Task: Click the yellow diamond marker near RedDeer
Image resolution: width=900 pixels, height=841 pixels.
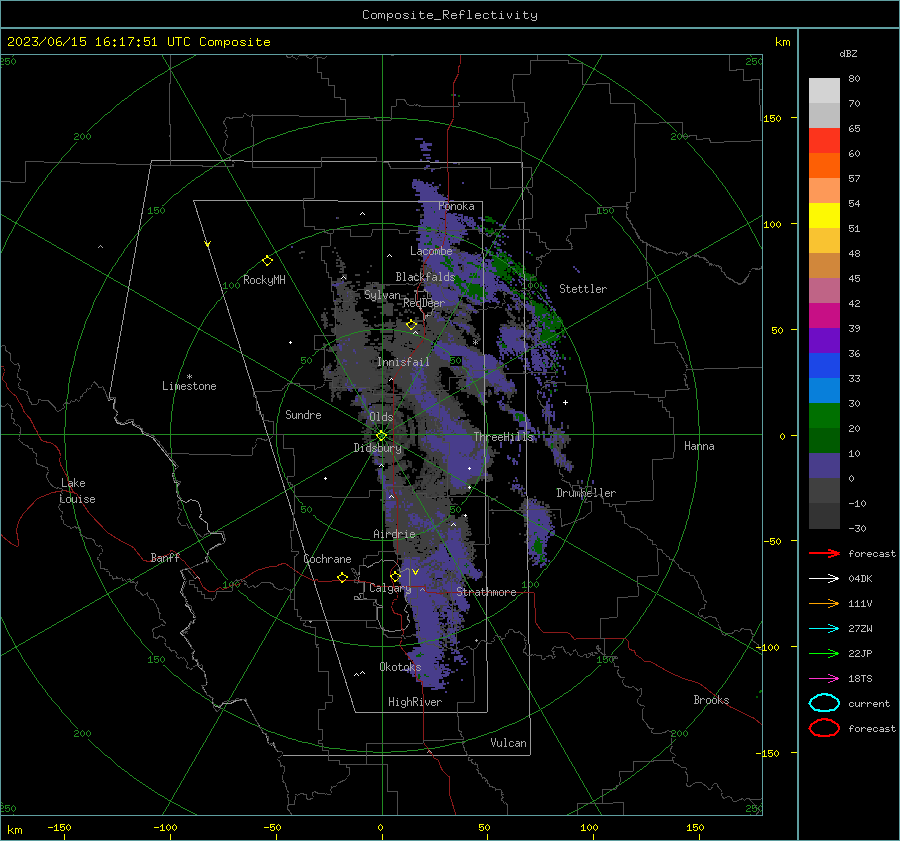Action: [411, 325]
